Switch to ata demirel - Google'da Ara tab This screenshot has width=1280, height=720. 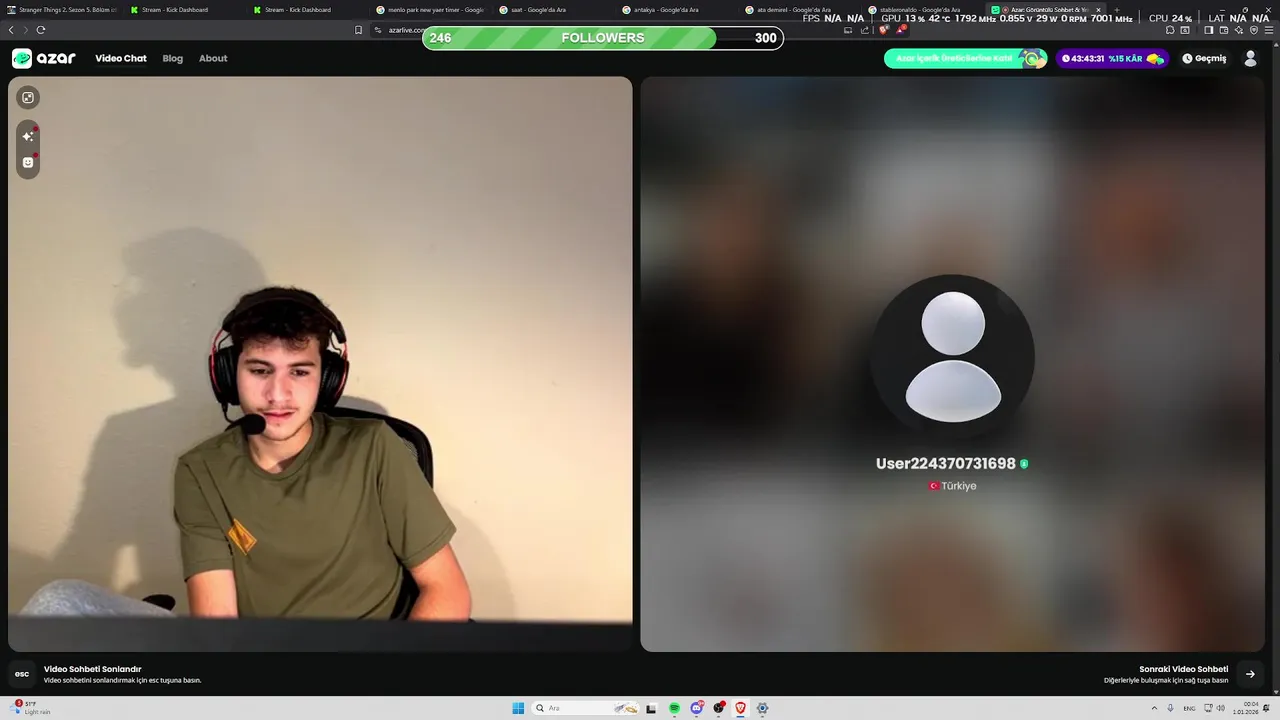799,10
